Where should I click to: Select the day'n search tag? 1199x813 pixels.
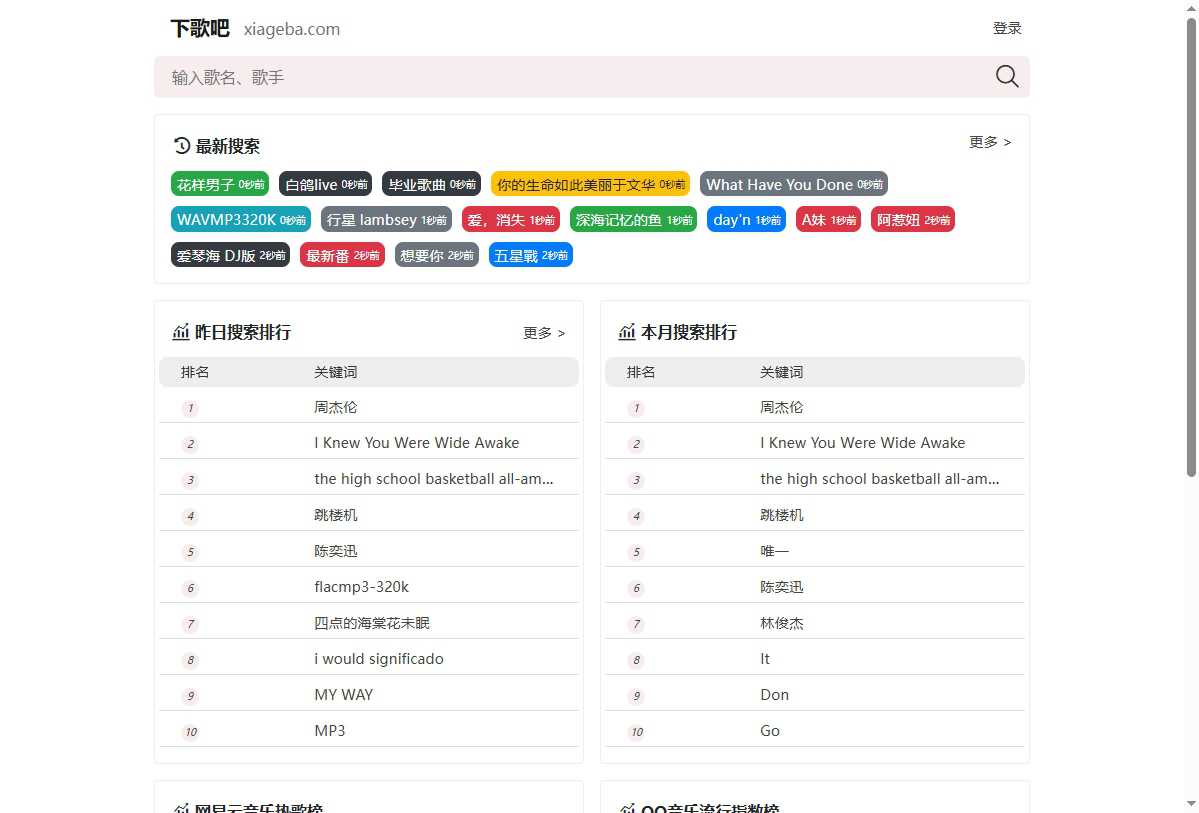[x=746, y=220]
